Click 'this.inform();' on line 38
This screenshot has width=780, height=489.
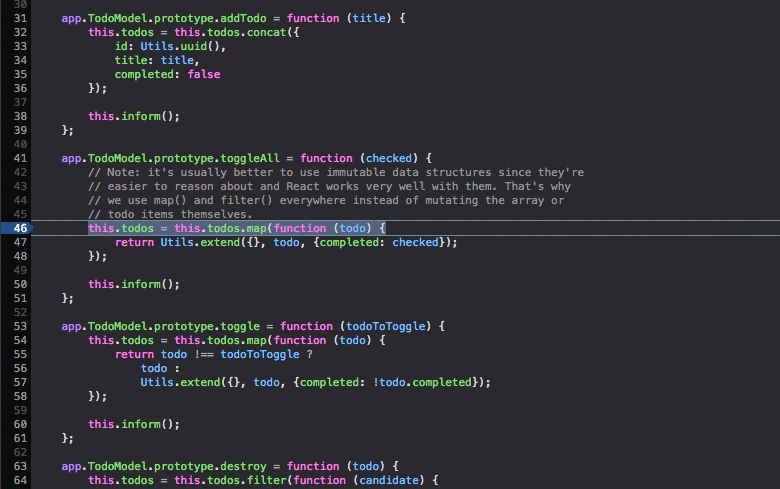(x=134, y=116)
